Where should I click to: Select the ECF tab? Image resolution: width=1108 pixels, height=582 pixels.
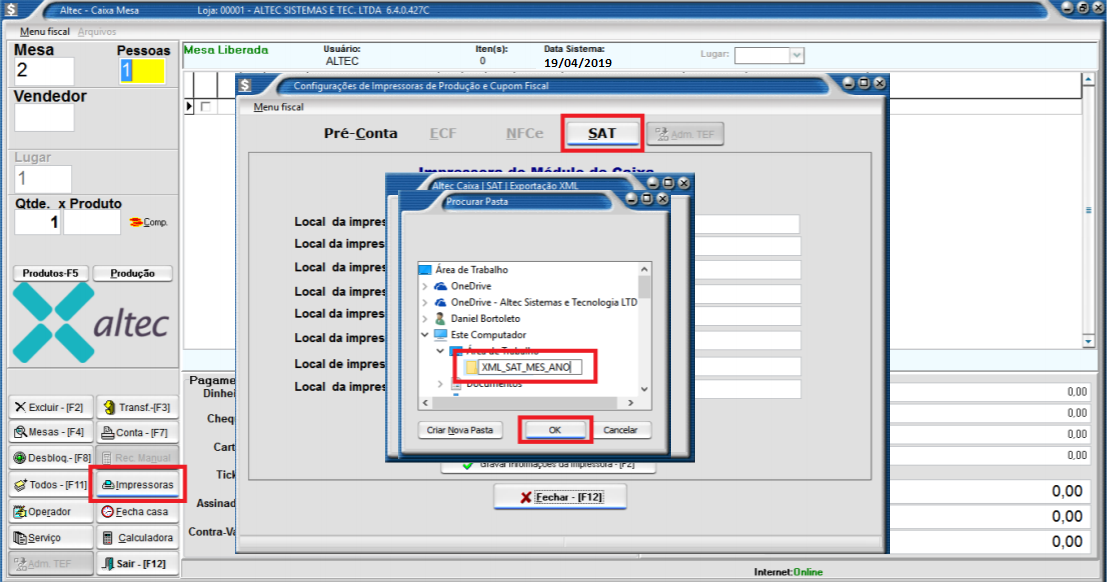[x=443, y=133]
